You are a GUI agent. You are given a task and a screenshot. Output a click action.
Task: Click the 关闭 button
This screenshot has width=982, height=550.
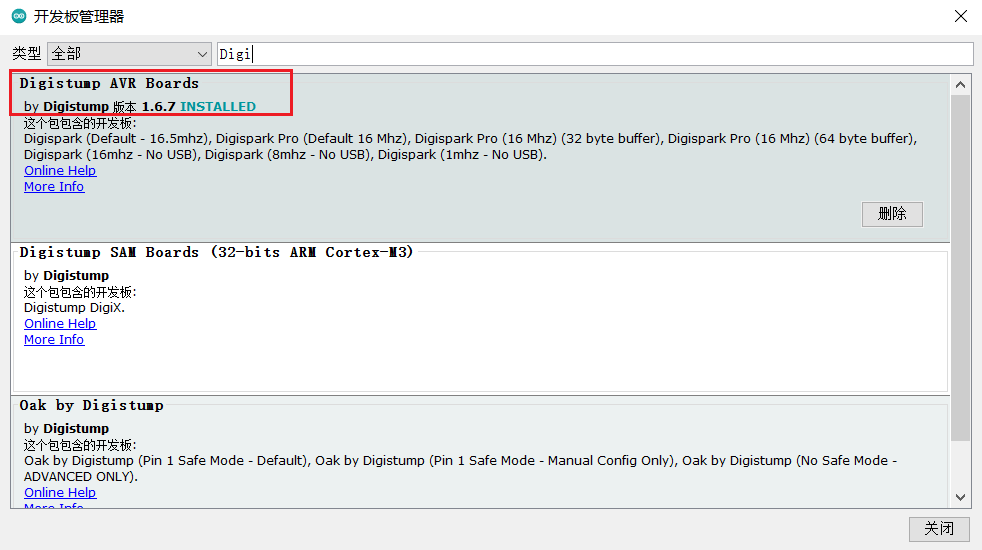(939, 529)
